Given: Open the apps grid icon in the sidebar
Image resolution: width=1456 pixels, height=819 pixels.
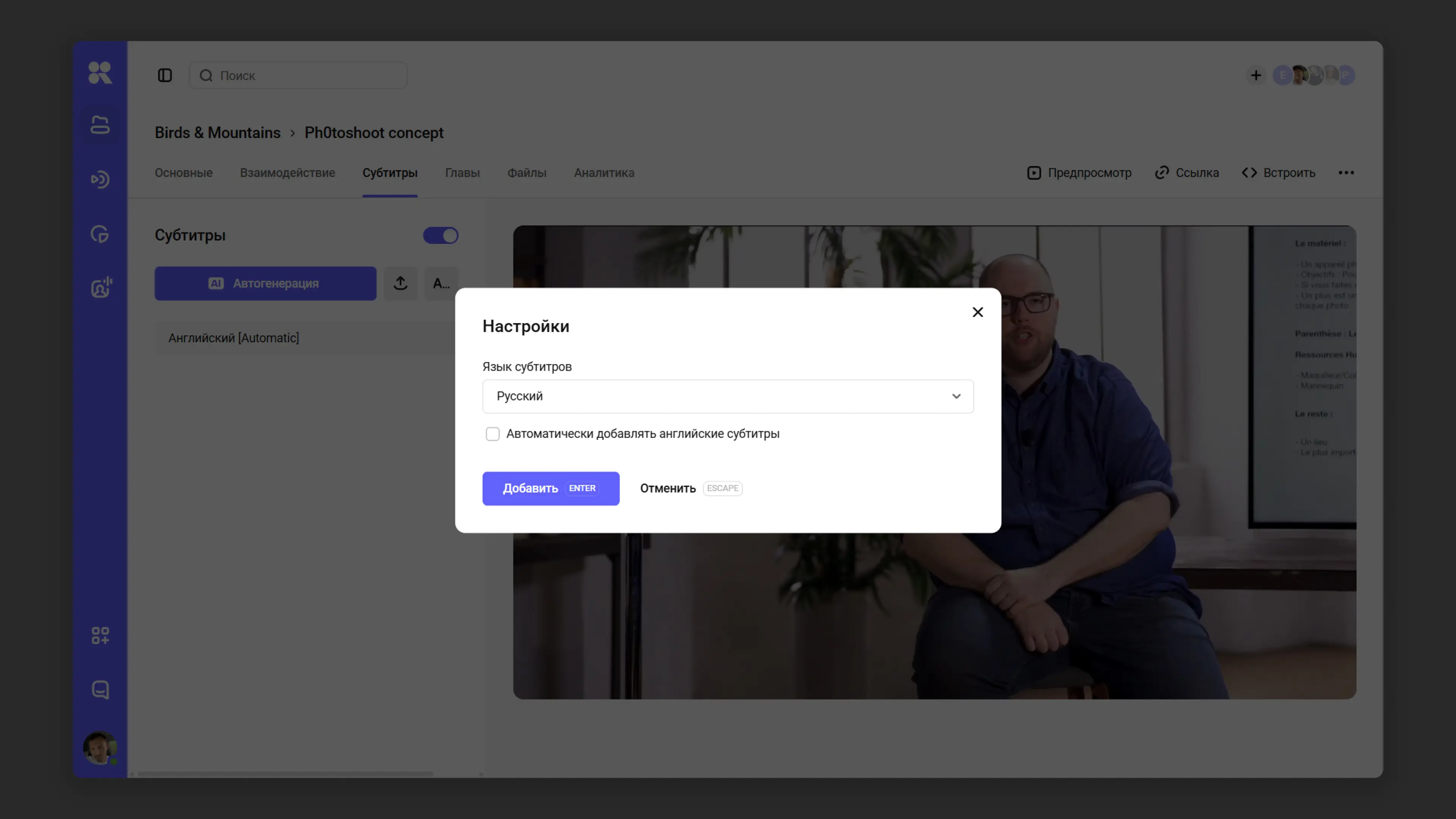Looking at the screenshot, I should (100, 635).
